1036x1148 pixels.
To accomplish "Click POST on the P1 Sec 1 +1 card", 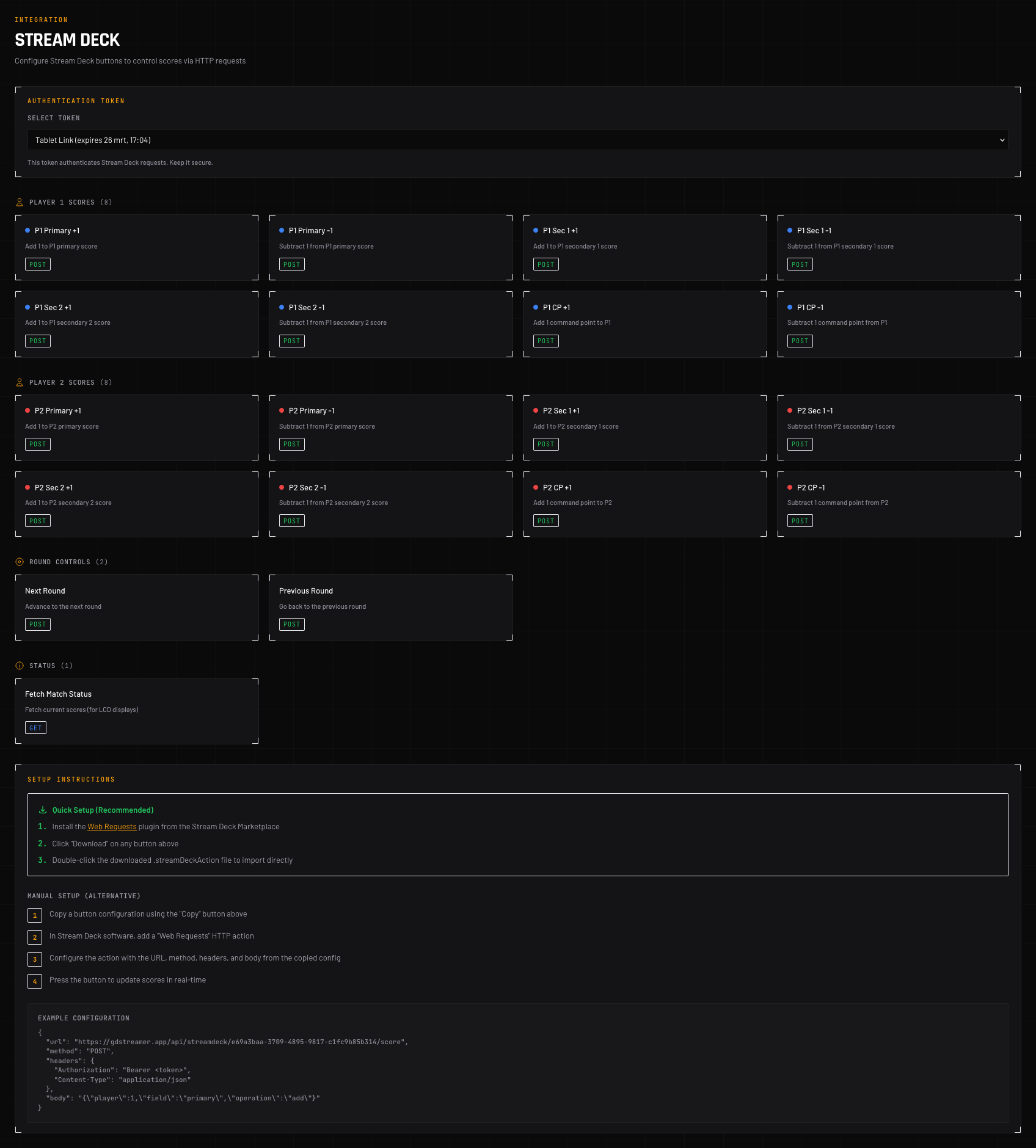I will click(x=546, y=264).
